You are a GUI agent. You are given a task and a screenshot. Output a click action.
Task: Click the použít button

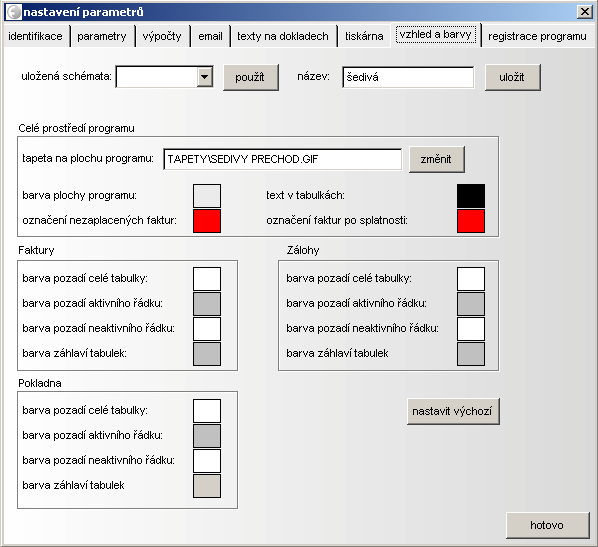251,77
